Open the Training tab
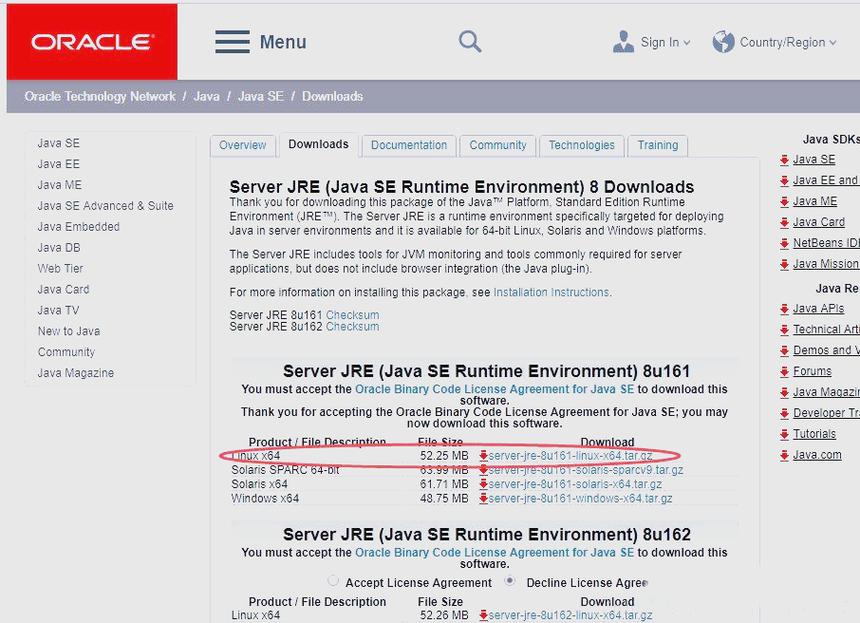The width and height of the screenshot is (860, 623). click(x=658, y=145)
